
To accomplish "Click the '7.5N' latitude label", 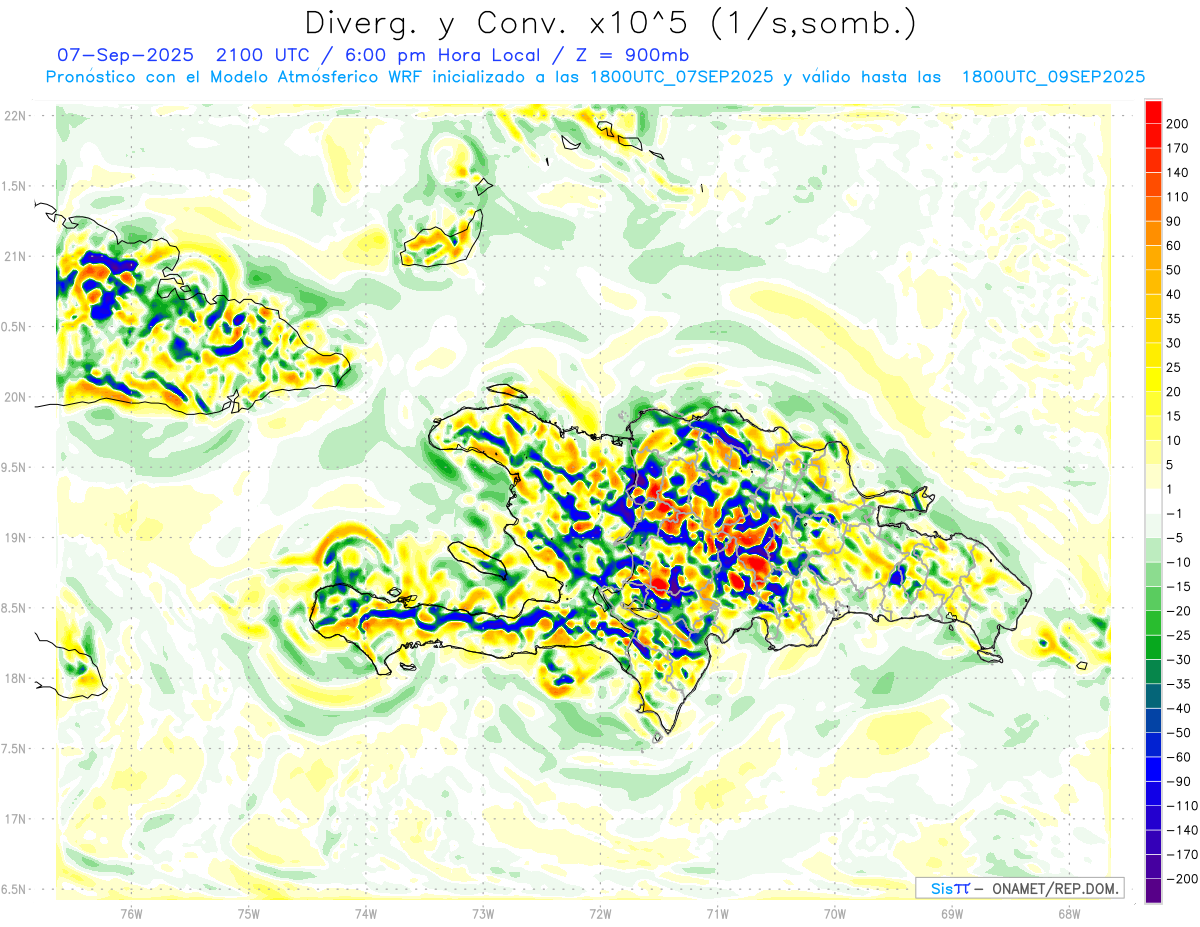I will point(13,749).
